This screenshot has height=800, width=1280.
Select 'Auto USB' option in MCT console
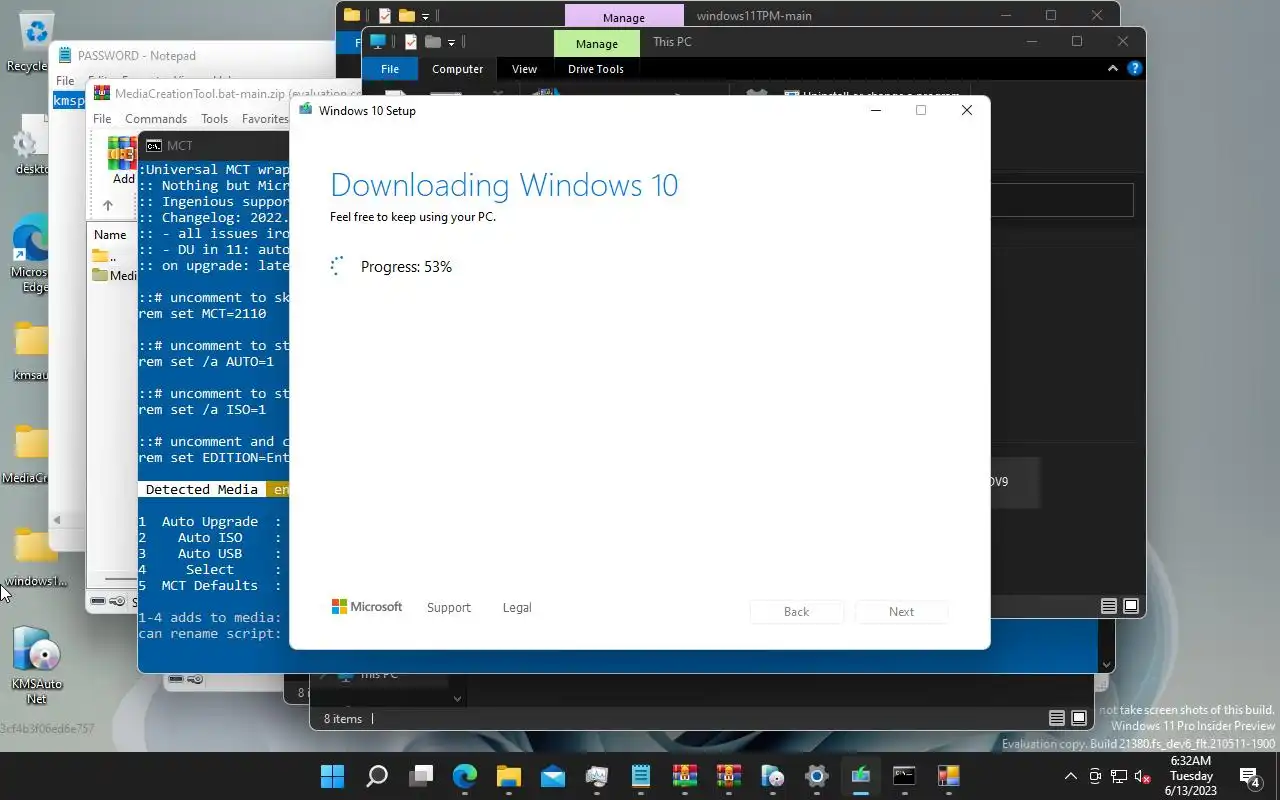210,553
